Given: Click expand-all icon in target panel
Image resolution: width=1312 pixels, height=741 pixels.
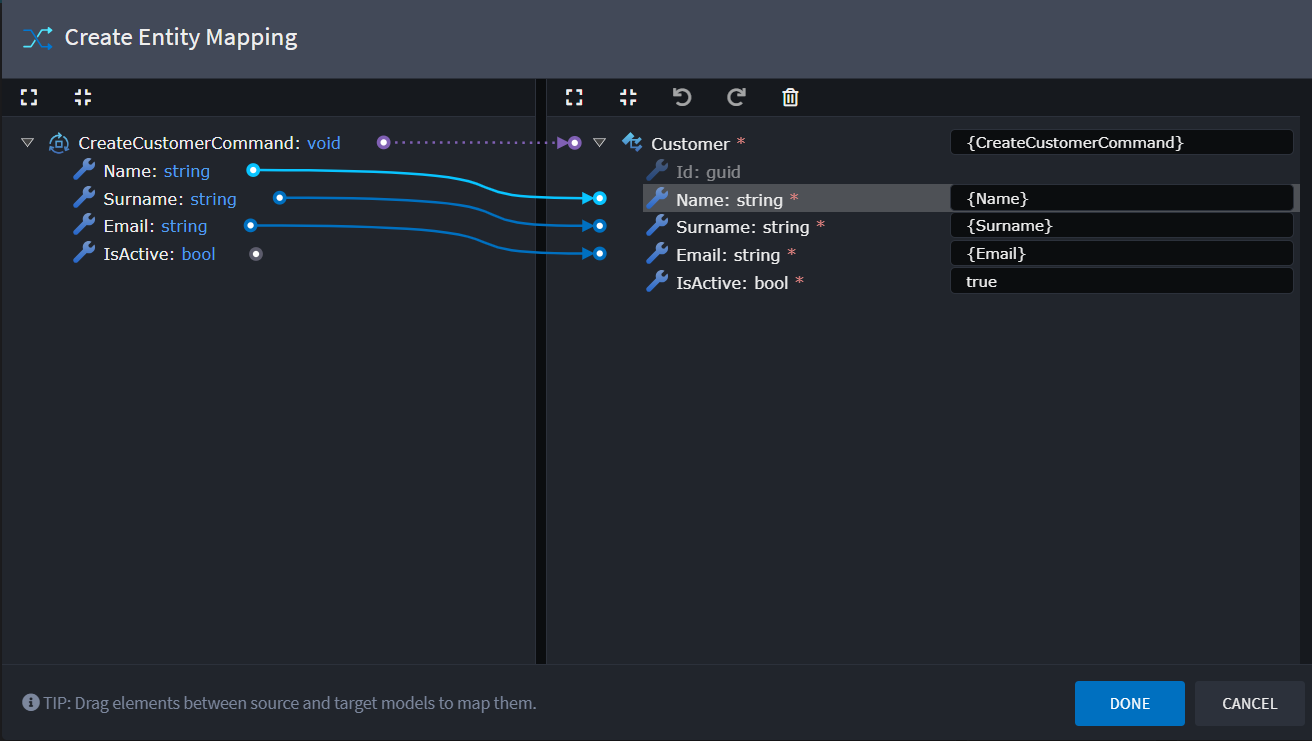Looking at the screenshot, I should pos(574,97).
